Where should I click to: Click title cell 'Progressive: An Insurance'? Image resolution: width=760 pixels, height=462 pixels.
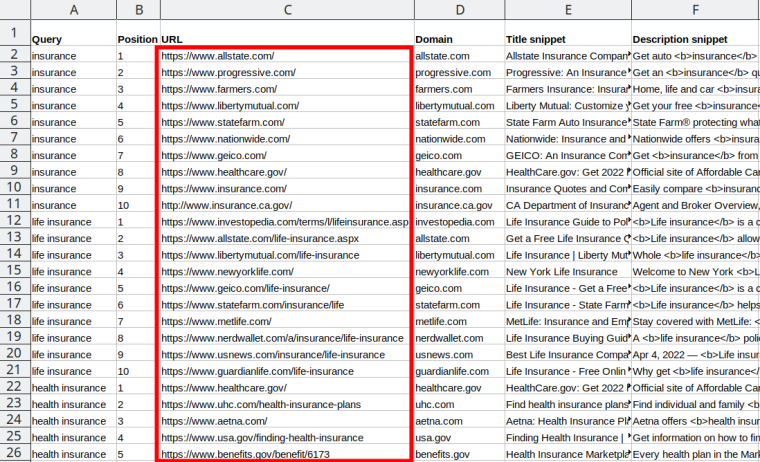tap(568, 72)
